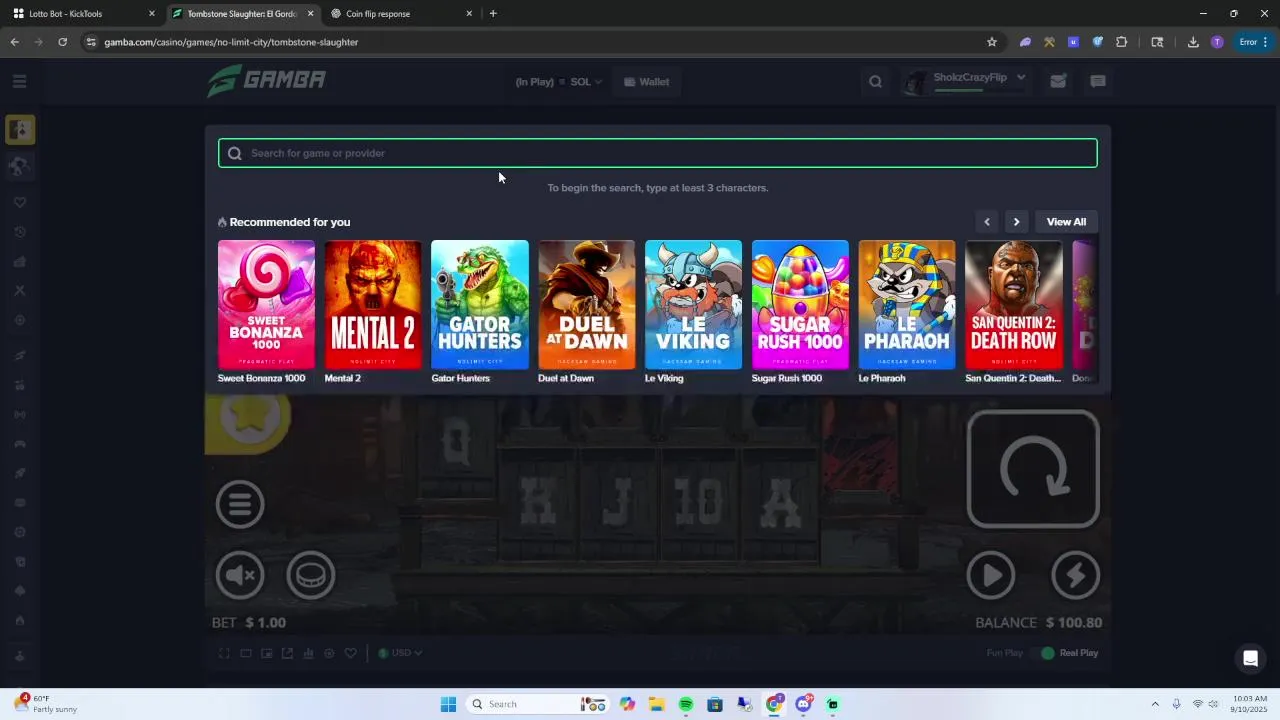This screenshot has height=720, width=1280.
Task: Expand the (In Play) SOL currency dropdown
Action: point(558,82)
